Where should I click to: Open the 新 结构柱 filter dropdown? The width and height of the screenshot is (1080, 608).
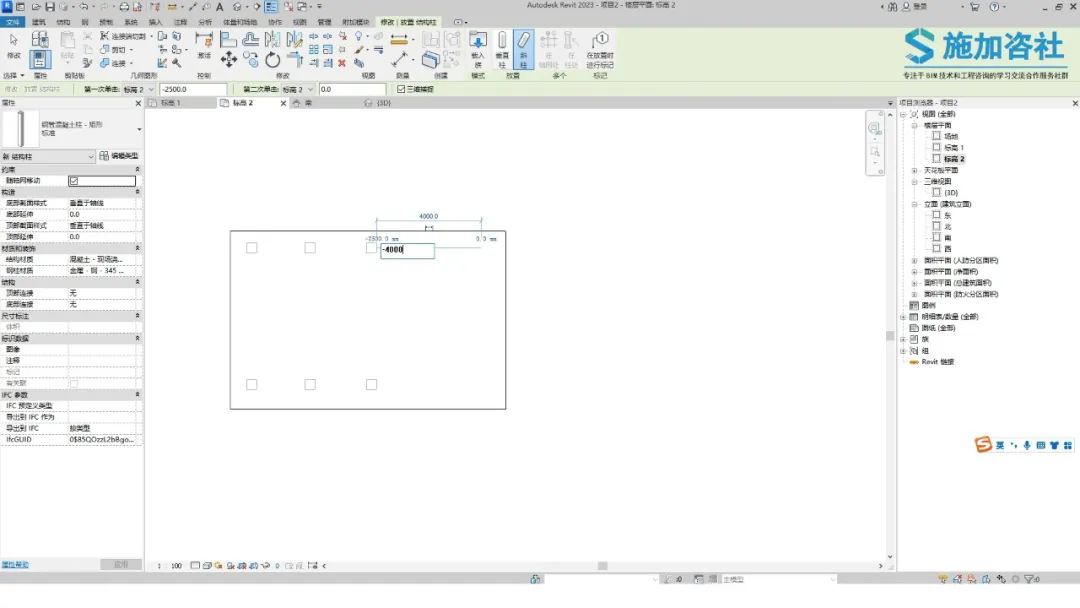48,157
